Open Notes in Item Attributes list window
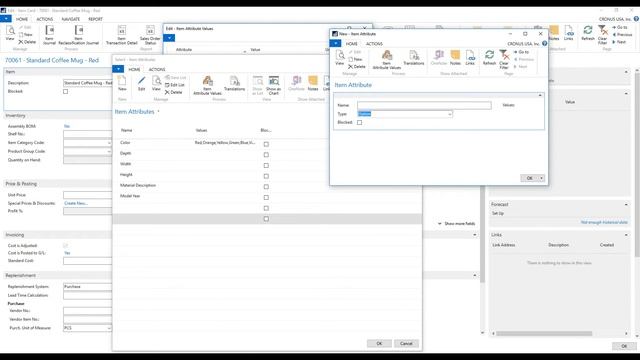This screenshot has width=640, height=360. click(313, 83)
